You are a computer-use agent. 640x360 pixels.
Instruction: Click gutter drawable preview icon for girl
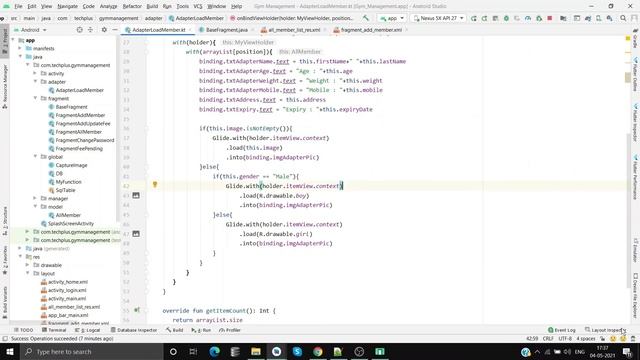pyautogui.click(x=136, y=234)
